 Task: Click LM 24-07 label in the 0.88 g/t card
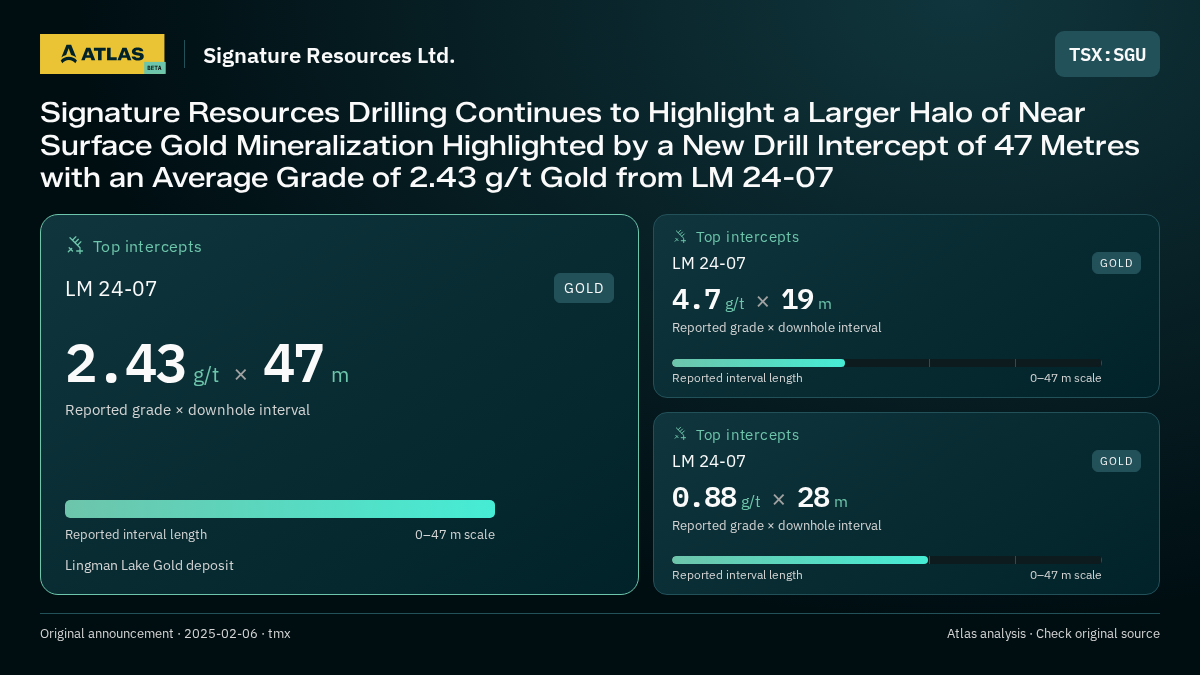pyautogui.click(x=709, y=461)
